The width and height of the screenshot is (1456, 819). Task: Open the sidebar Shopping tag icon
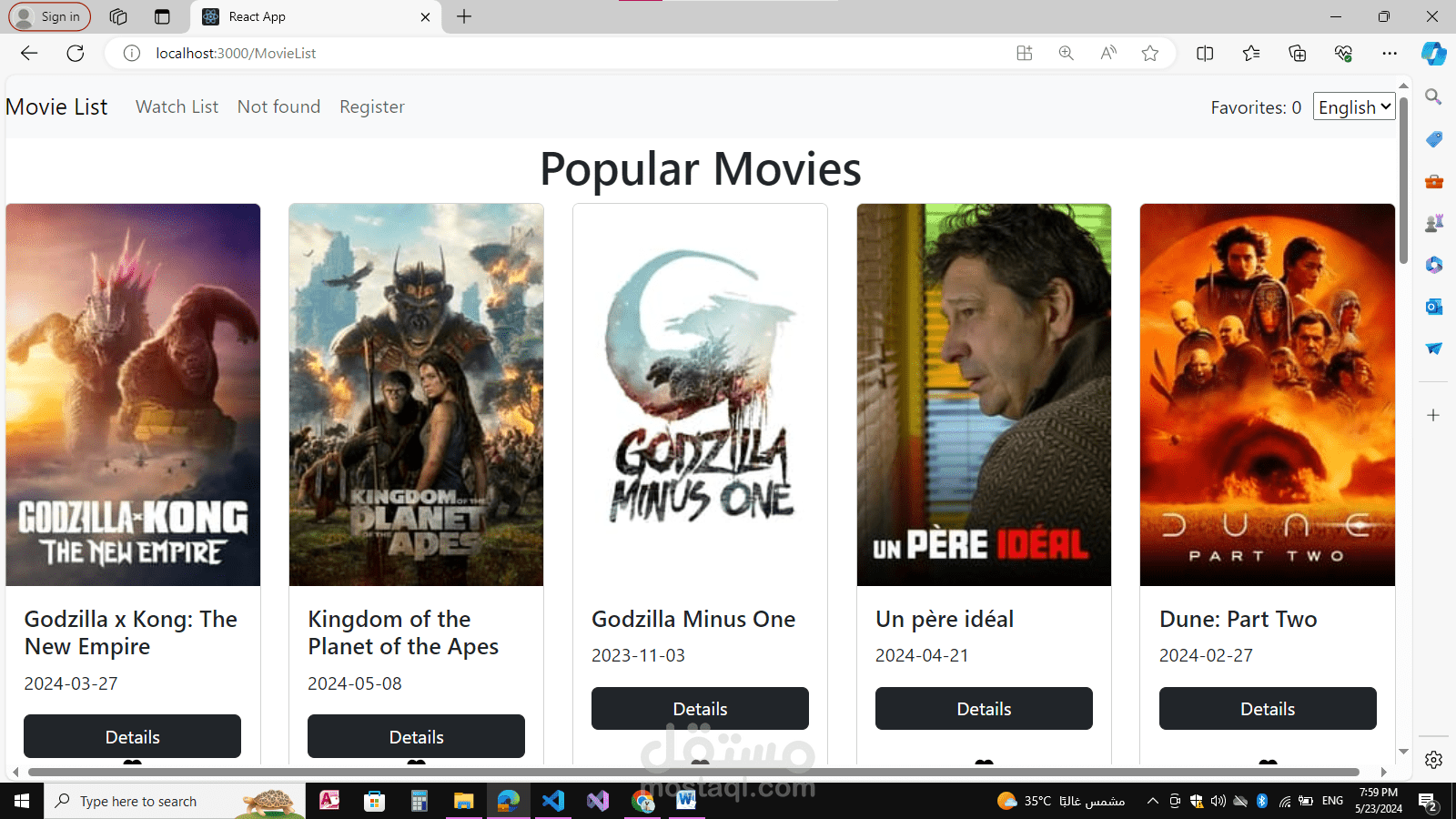(x=1433, y=139)
